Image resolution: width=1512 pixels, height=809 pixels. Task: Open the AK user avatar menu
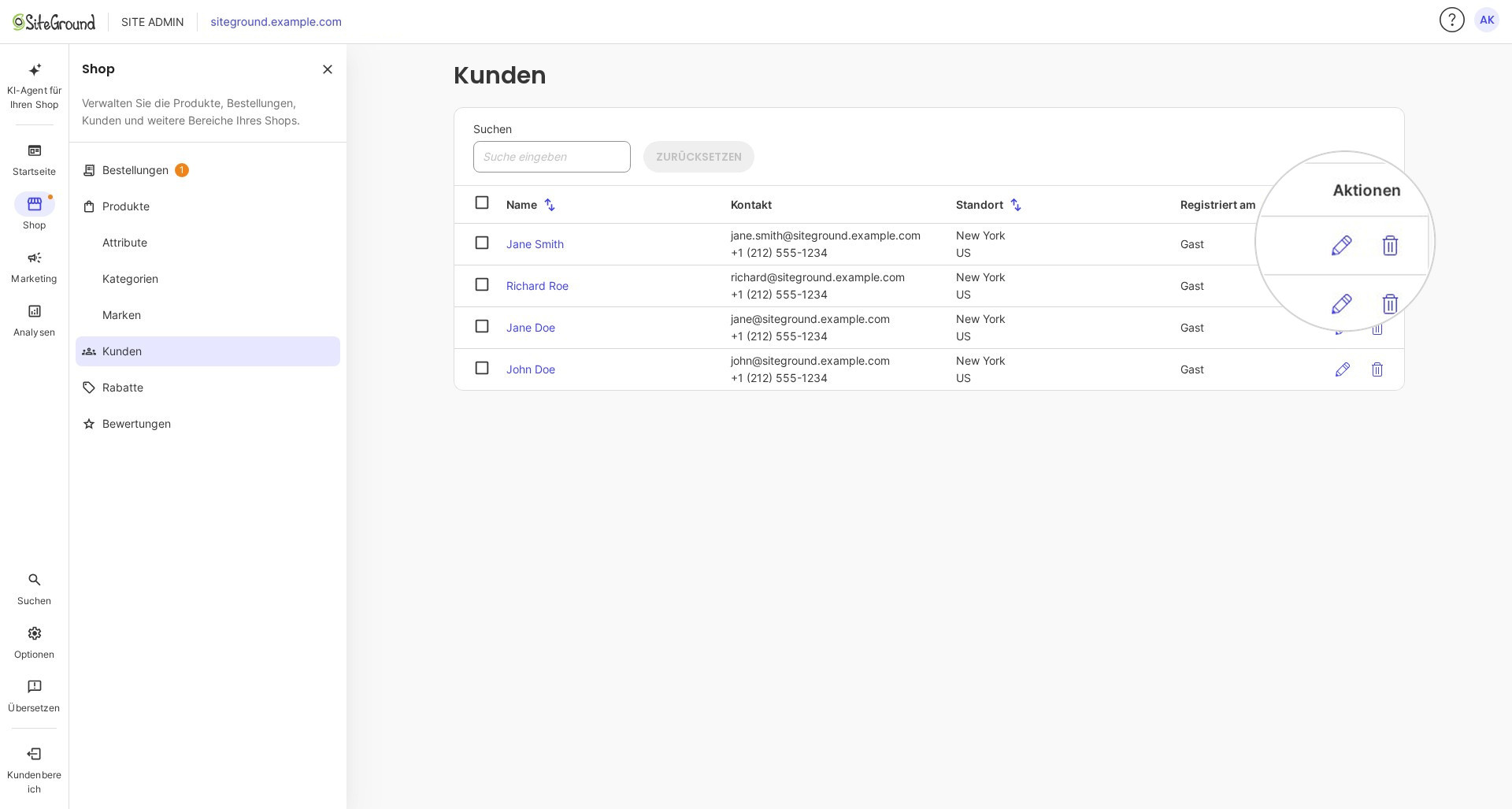pos(1487,20)
